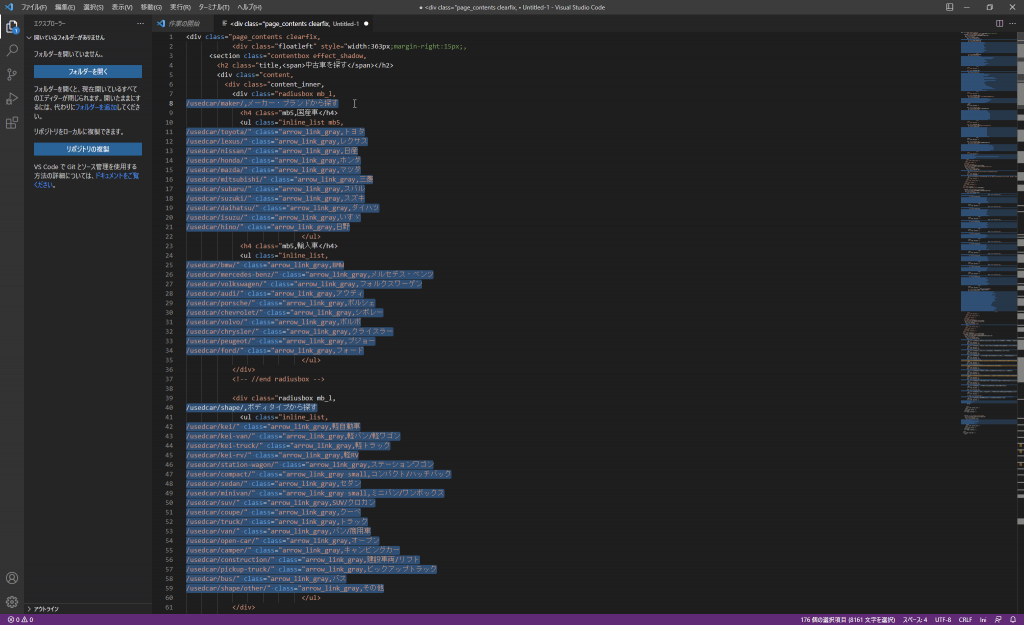The image size is (1024, 625).
Task: Open the ヘルプ(H) menu
Action: pyautogui.click(x=249, y=7)
